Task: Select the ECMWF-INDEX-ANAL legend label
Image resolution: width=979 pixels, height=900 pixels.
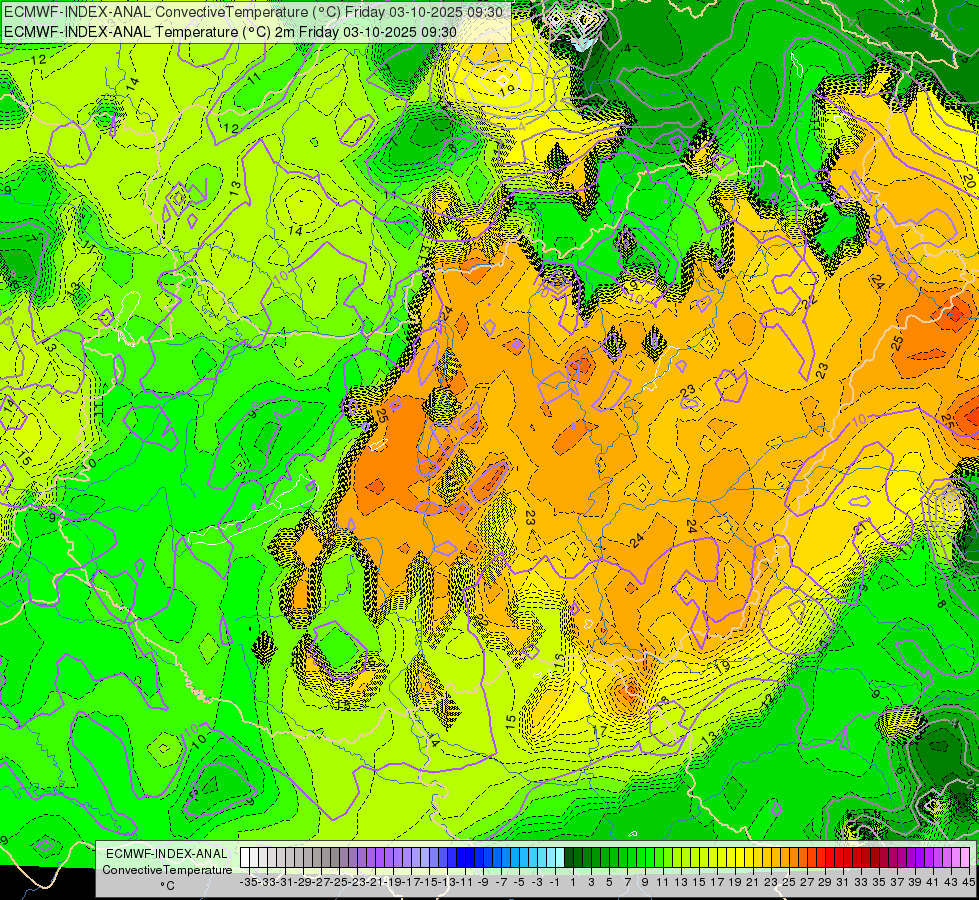Action: 167,854
